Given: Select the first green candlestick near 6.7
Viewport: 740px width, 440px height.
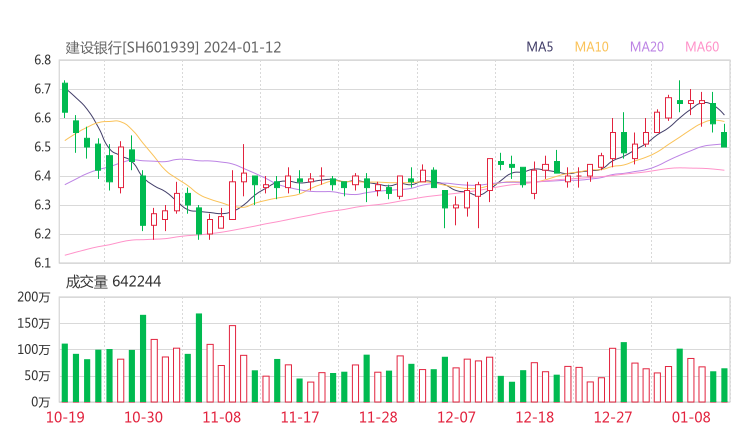Looking at the screenshot, I should (x=65, y=98).
